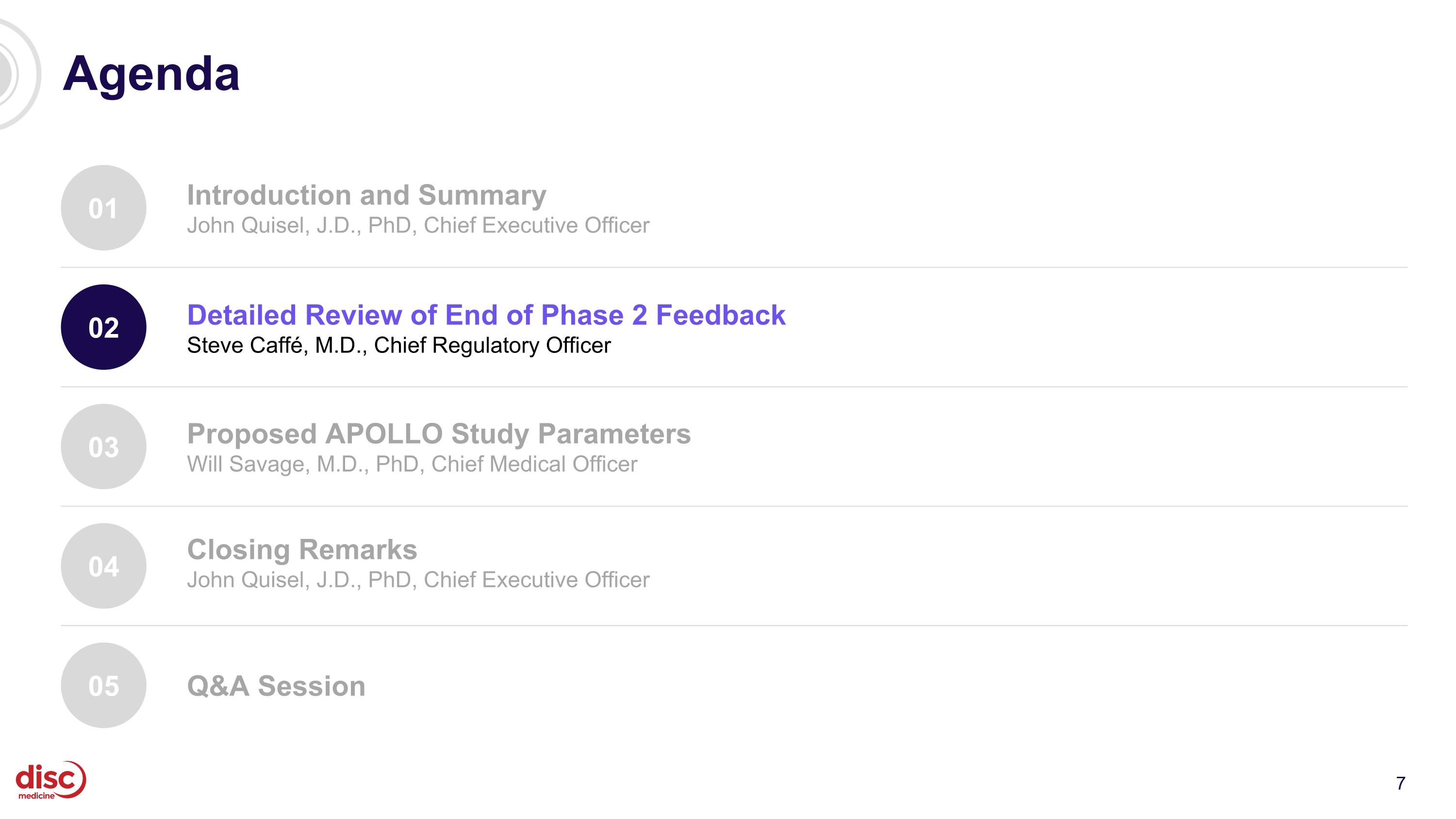The height and width of the screenshot is (819, 1456).
Task: Click the Disc Medicine logo
Action: 50,780
